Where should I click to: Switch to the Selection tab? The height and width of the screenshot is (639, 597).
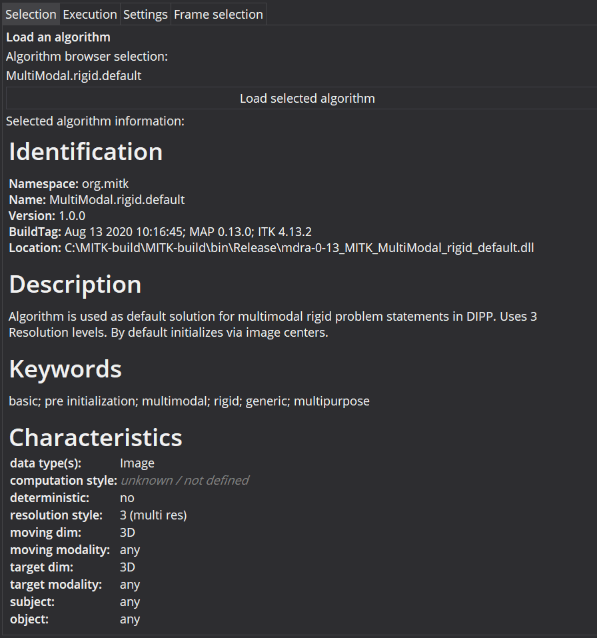31,14
